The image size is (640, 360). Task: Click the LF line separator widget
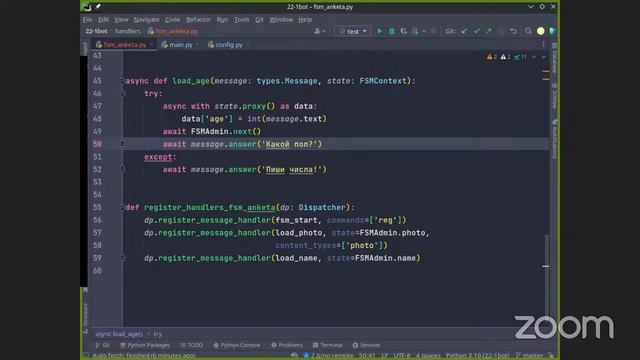(x=384, y=356)
